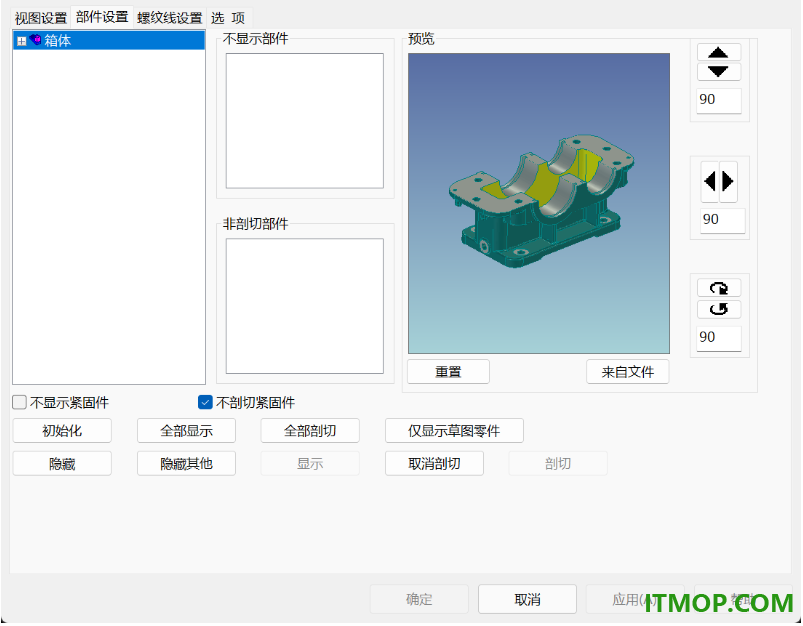Click the up arrow rotation button
This screenshot has height=626, width=803.
(719, 53)
